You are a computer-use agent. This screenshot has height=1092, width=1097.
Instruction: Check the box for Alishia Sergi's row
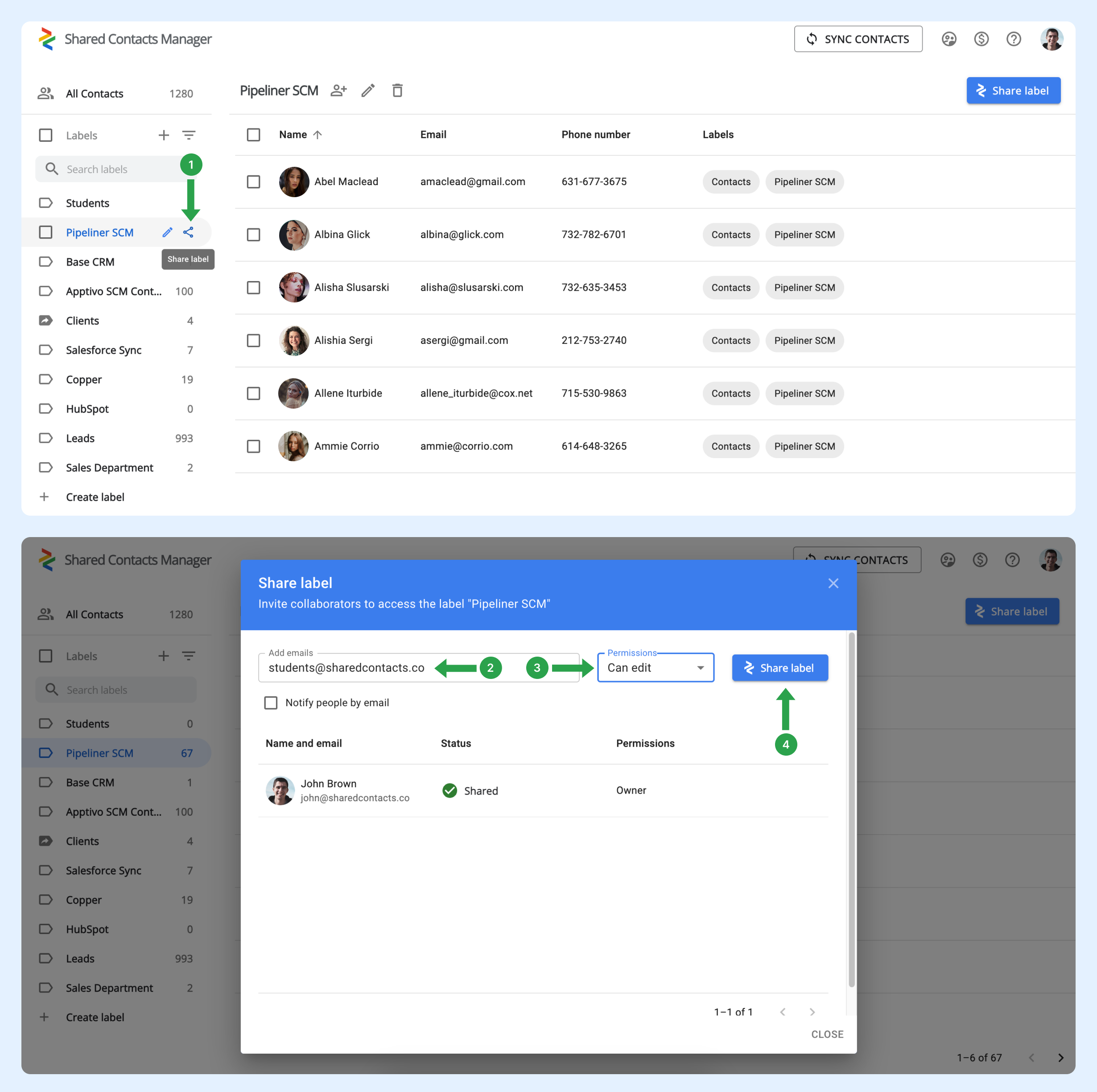coord(253,340)
